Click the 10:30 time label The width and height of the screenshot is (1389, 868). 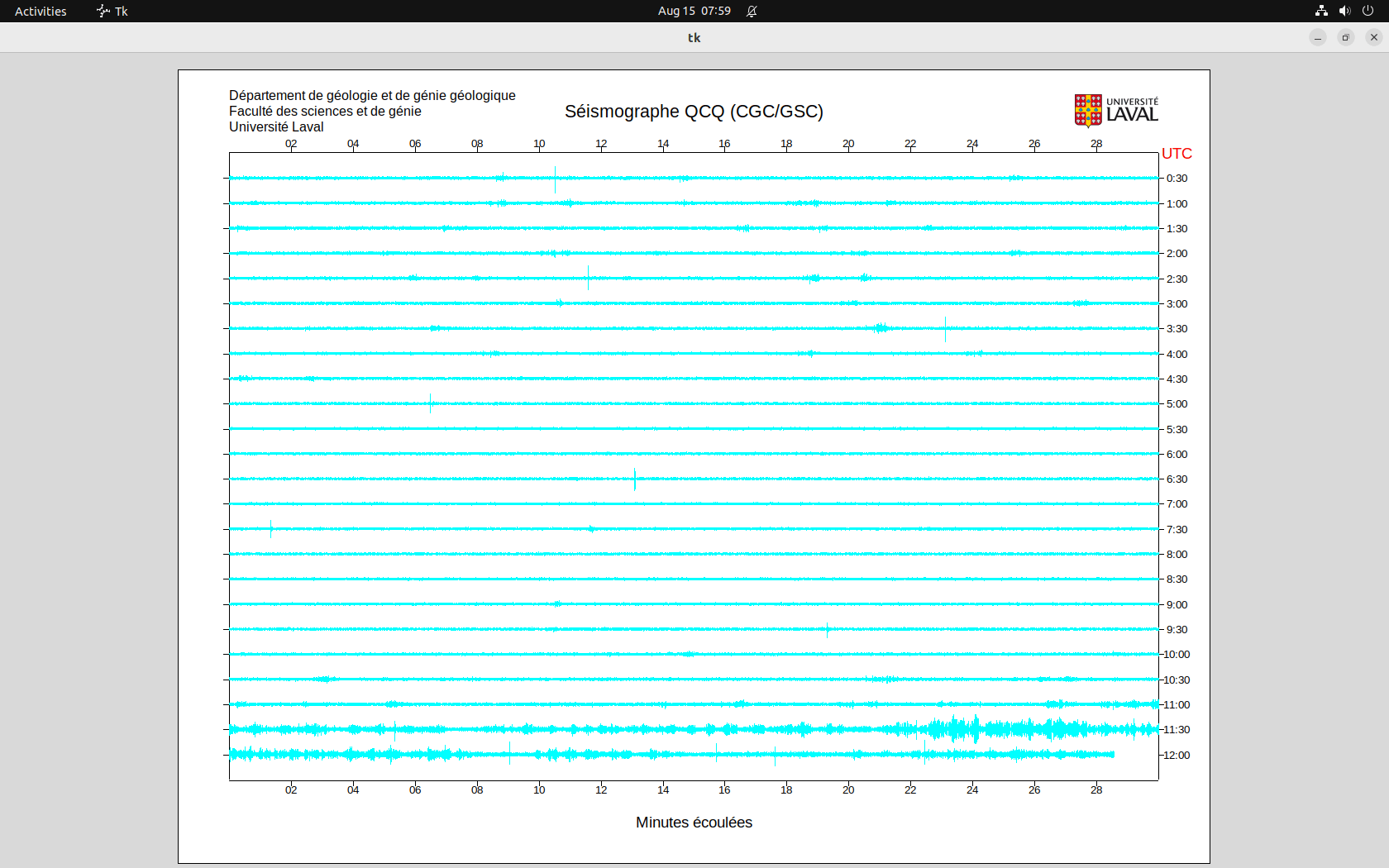(1177, 680)
